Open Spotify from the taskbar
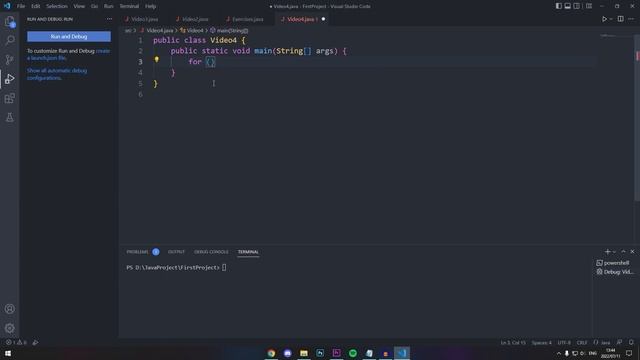The width and height of the screenshot is (640, 360). click(x=353, y=353)
